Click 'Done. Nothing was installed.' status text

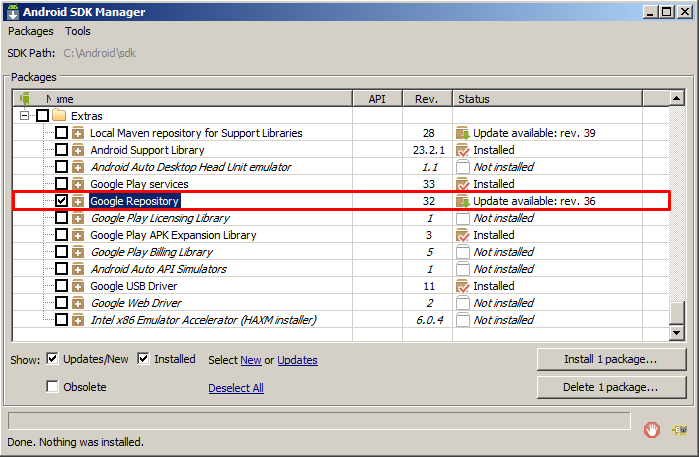point(75,442)
